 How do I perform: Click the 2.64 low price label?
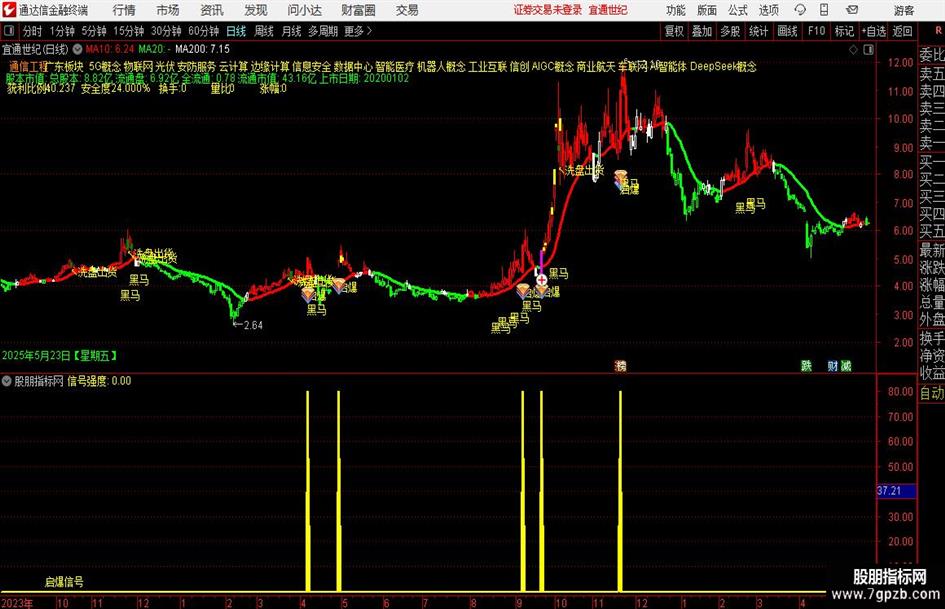253,325
